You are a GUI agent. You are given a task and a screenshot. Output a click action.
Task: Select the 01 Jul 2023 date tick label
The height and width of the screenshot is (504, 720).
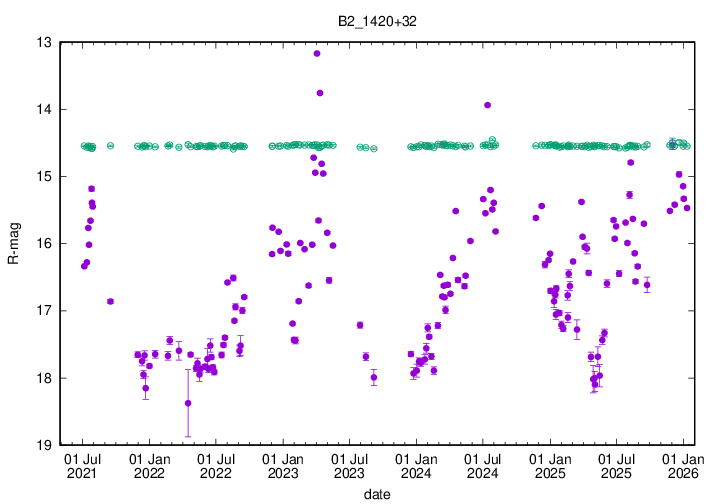click(349, 465)
